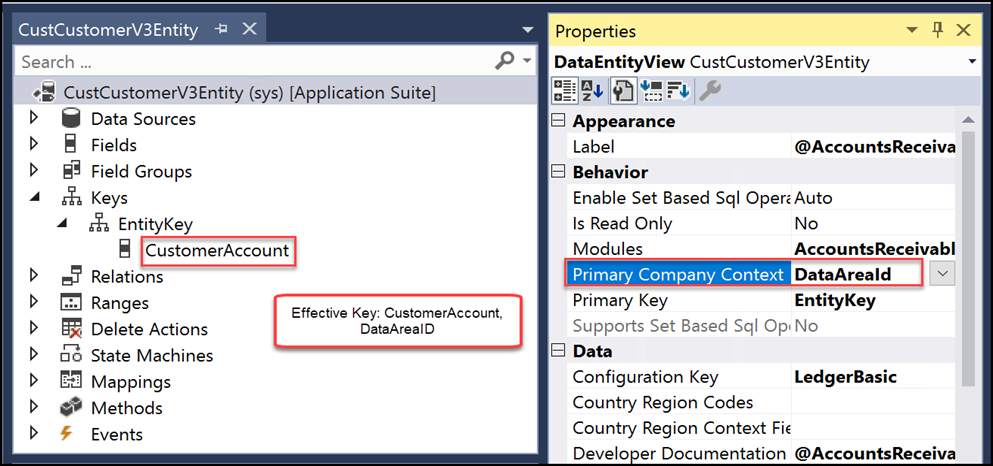The image size is (993, 466).
Task: Collapse the EntityKey node
Action: tap(63, 224)
